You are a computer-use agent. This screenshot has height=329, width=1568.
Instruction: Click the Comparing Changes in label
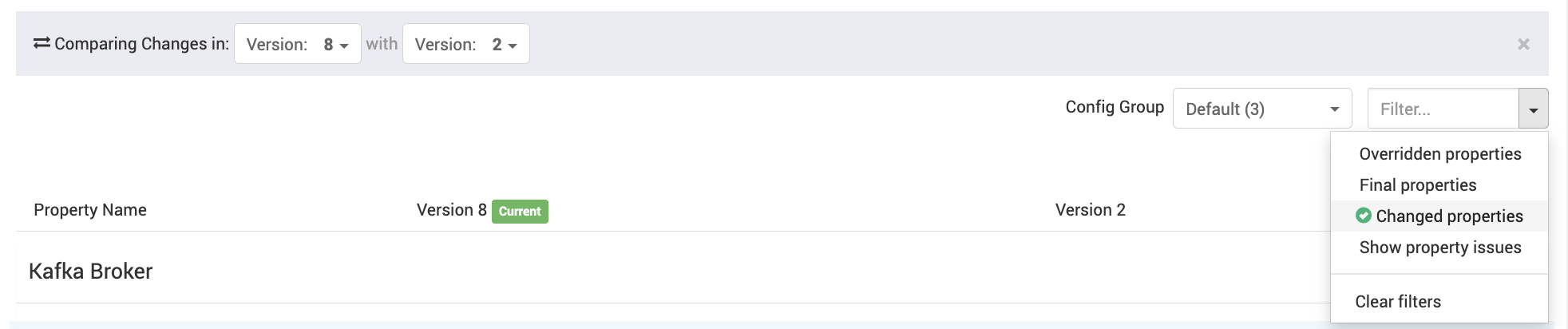point(141,44)
